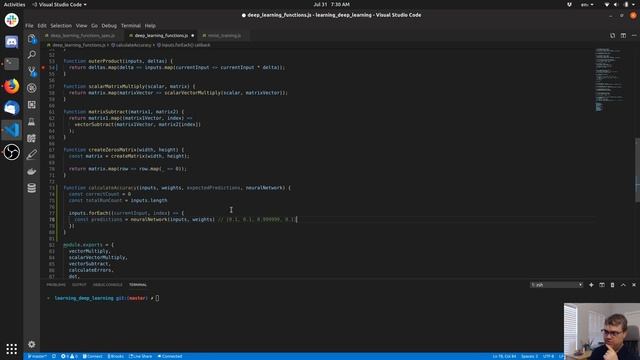The width and height of the screenshot is (640, 360).
Task: Switch to the Problems panel tab
Action: [x=56, y=285]
